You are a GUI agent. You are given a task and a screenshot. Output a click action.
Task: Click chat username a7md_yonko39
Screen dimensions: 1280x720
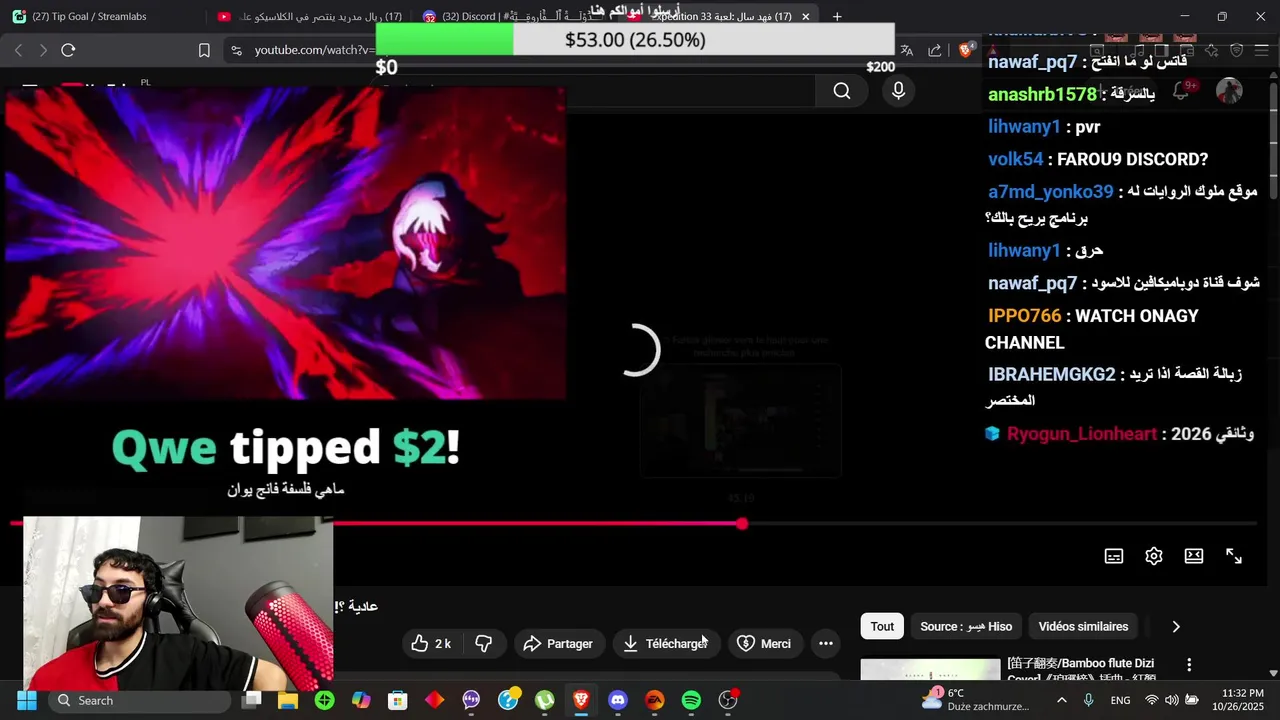[x=1050, y=192]
